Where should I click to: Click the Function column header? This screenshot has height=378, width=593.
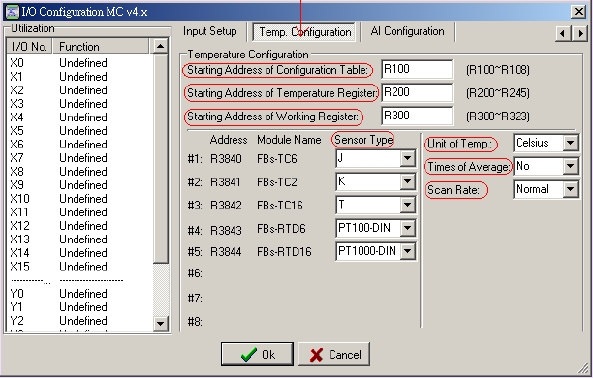point(100,46)
